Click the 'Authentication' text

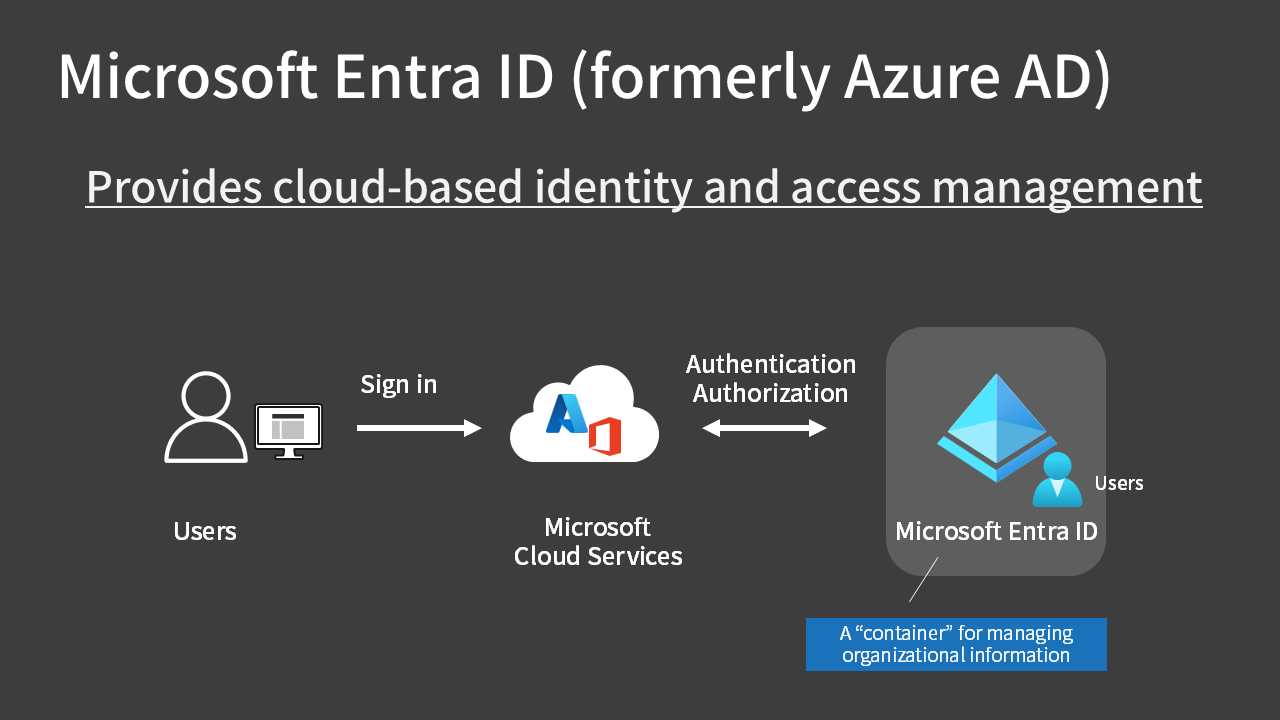[771, 364]
